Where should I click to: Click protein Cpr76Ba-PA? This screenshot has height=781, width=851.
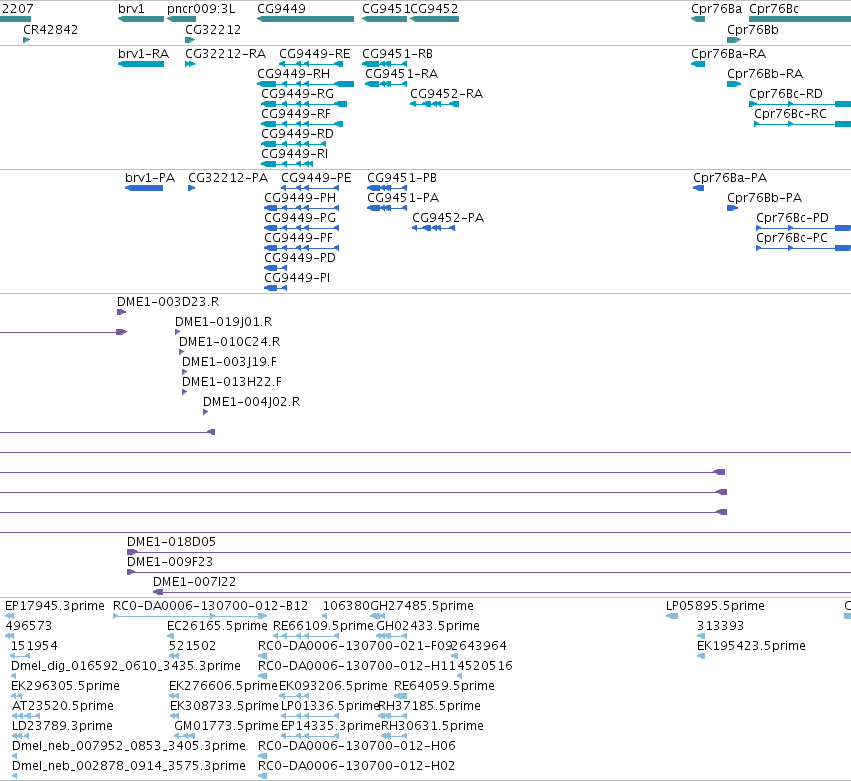pos(730,178)
